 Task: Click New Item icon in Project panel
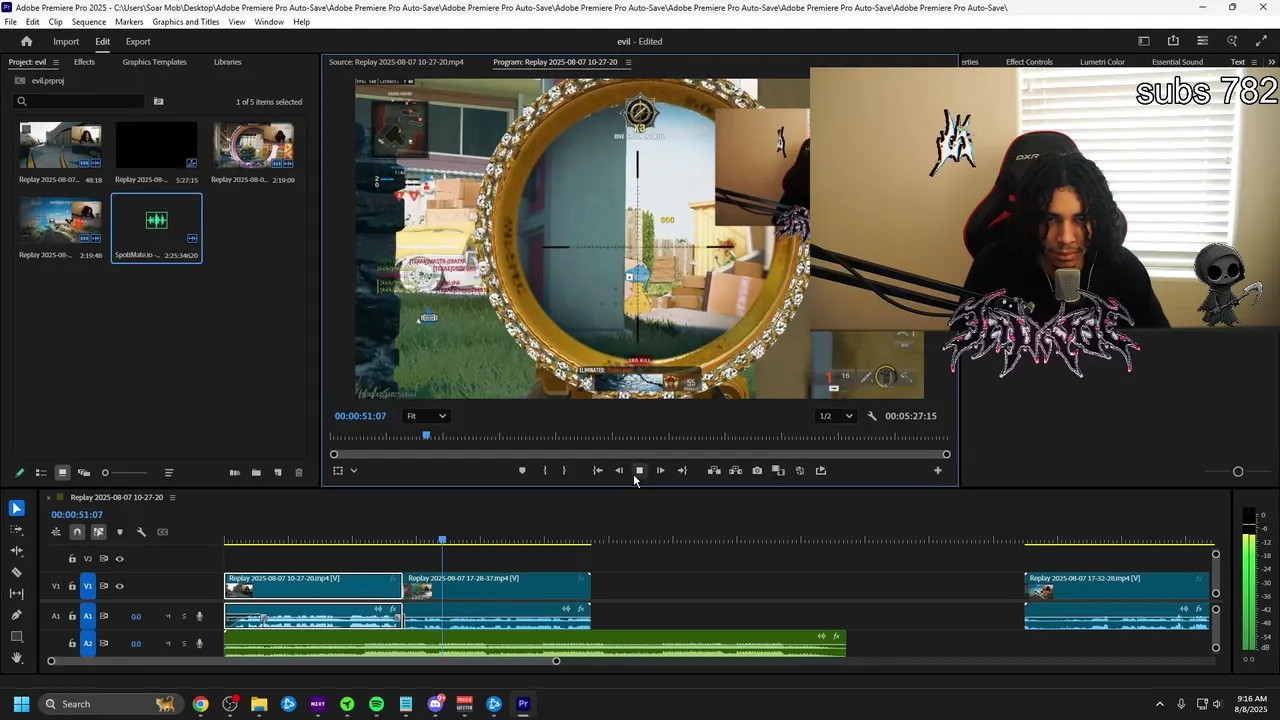(x=278, y=473)
